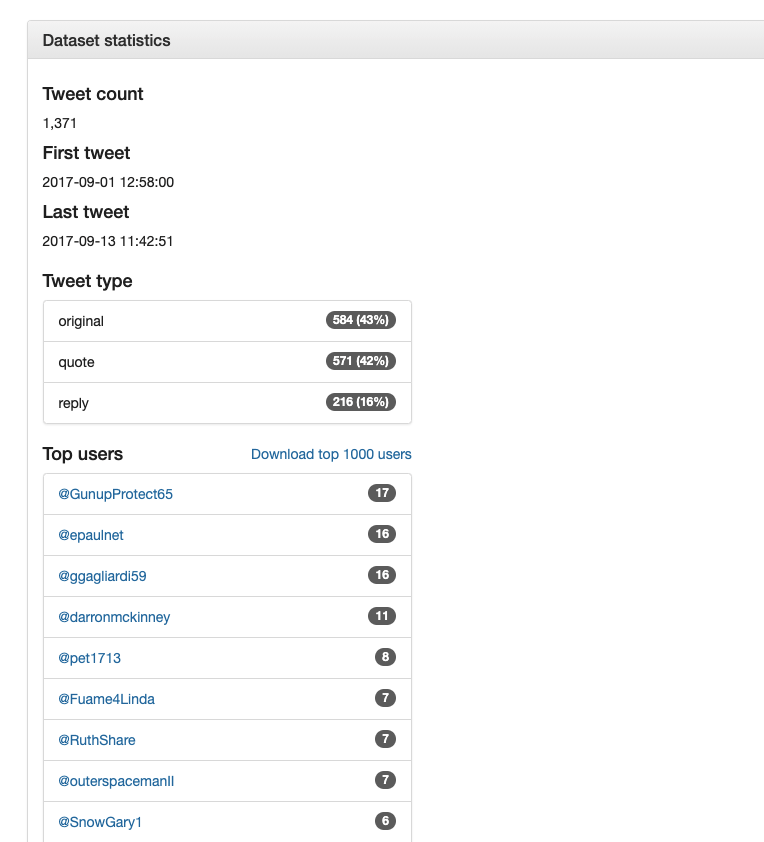Screen dimensions: 764x842
Task: Click the @Fuame4Linda username
Action: (105, 699)
